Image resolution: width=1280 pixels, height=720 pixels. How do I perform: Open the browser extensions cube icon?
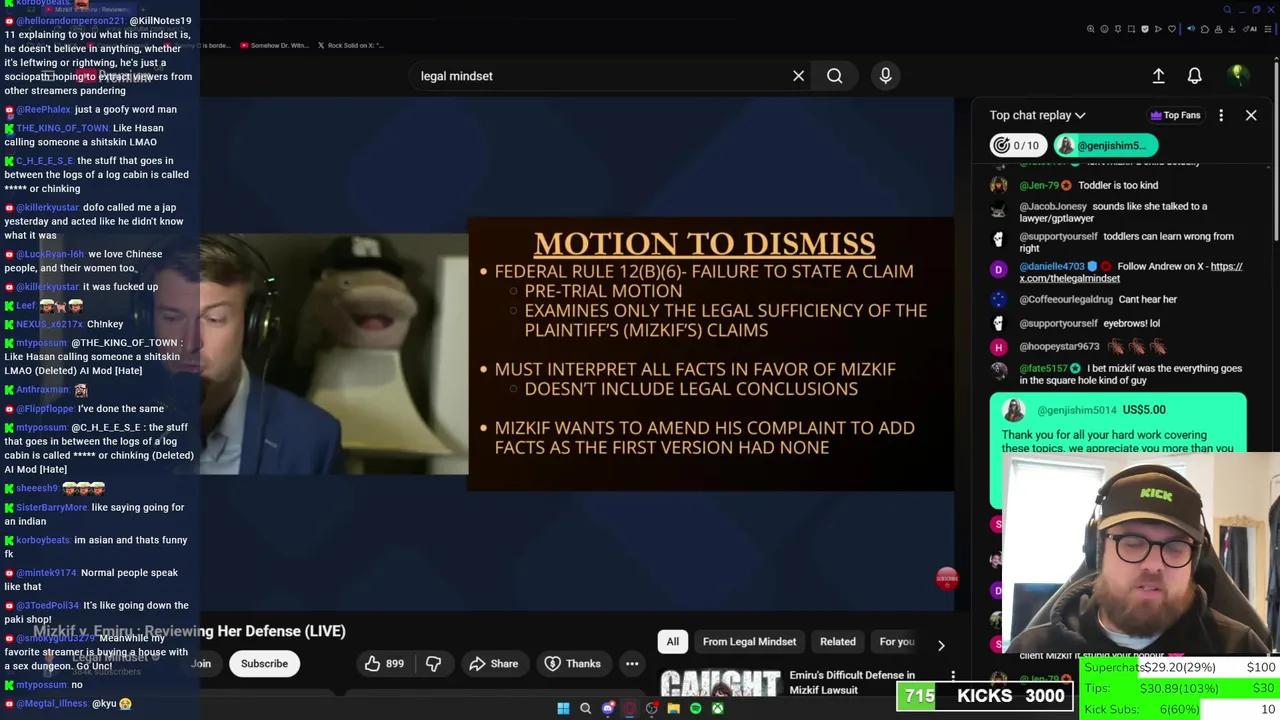coord(1205,29)
